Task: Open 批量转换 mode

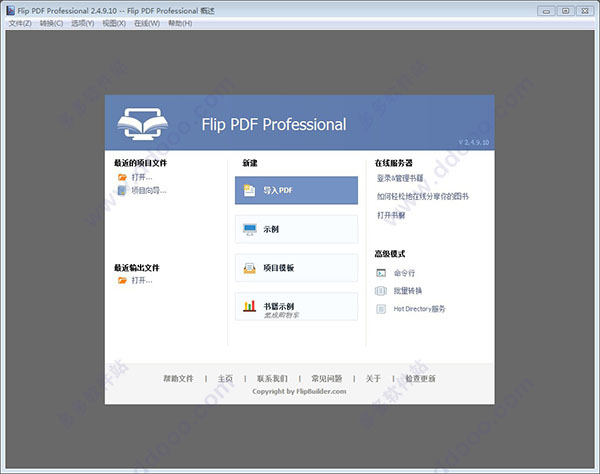Action: pos(408,291)
